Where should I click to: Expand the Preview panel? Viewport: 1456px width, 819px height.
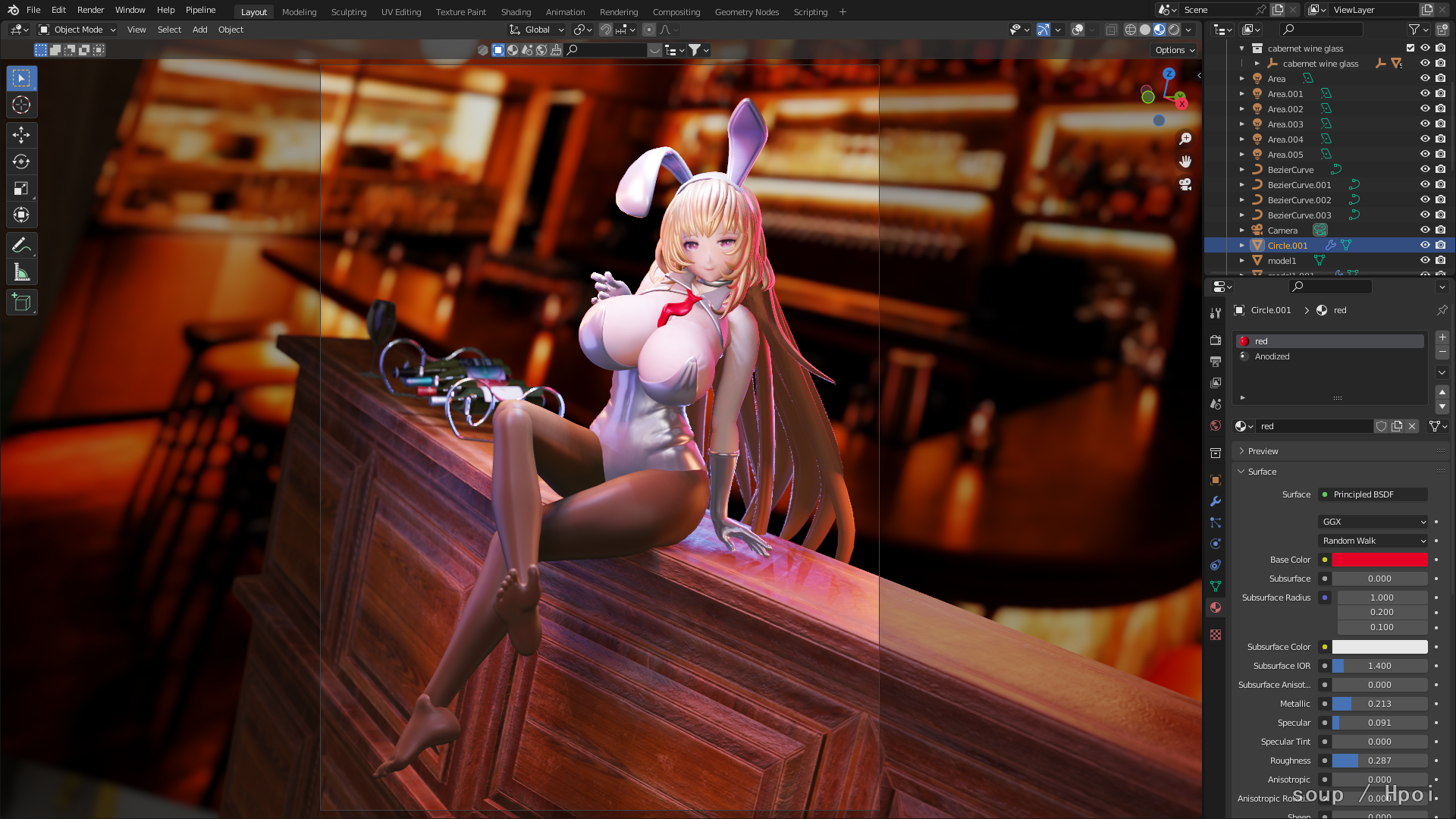[x=1263, y=451]
